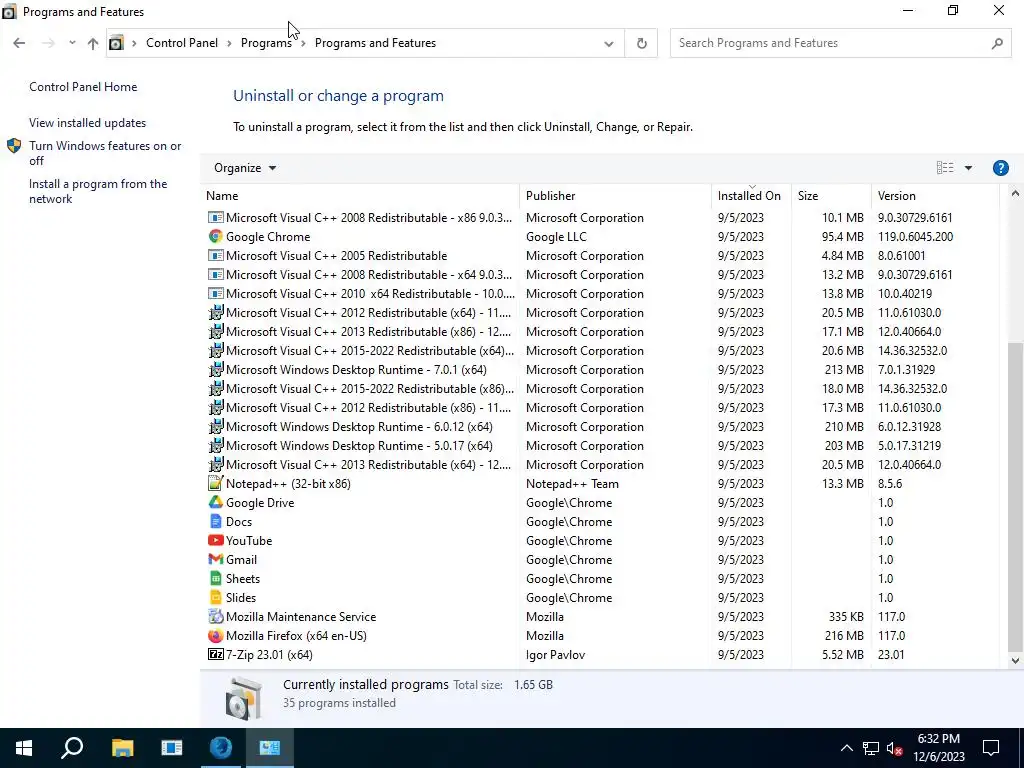Click the Docs app icon
1024x768 pixels.
[216, 521]
